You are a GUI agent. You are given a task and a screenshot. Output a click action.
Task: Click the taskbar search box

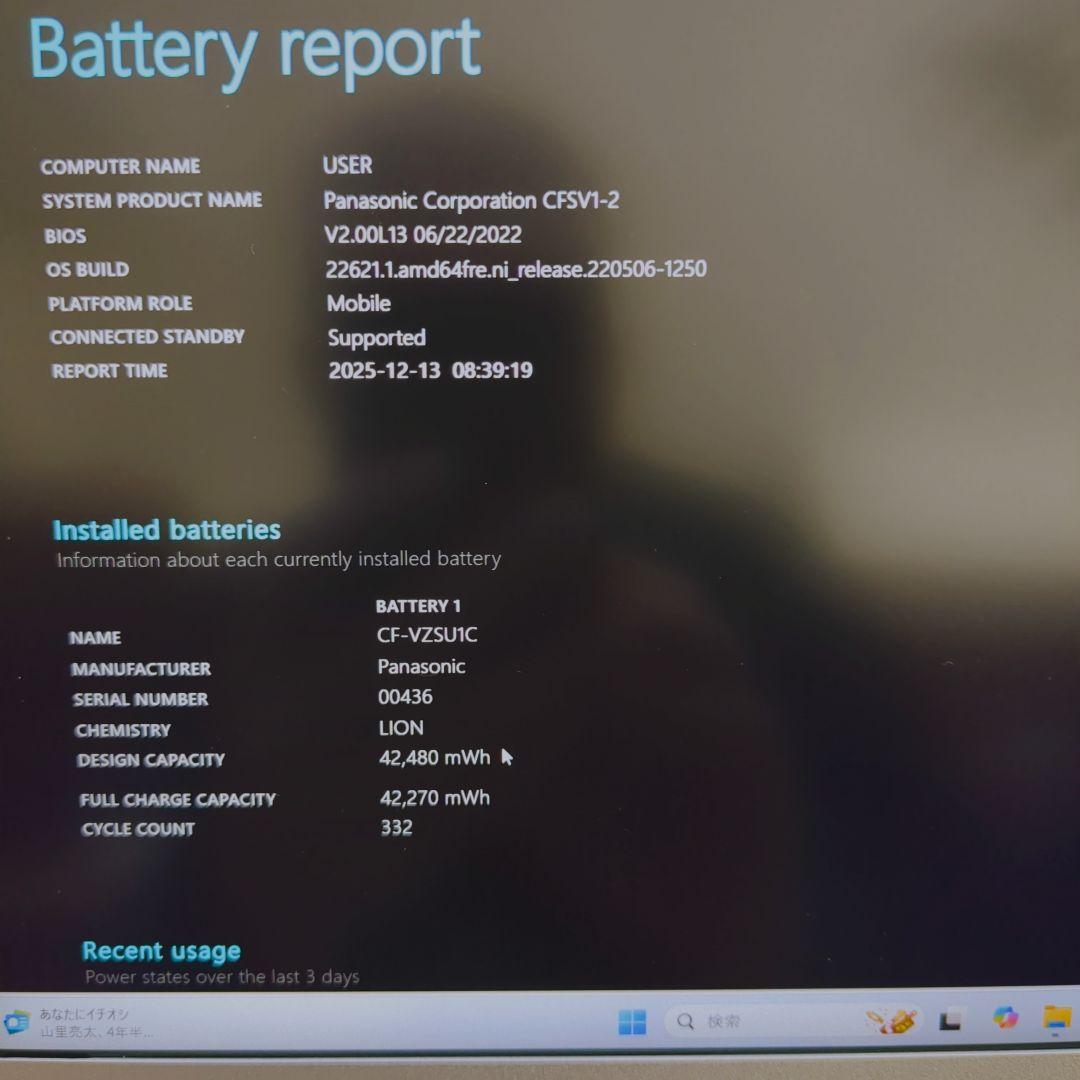760,1021
